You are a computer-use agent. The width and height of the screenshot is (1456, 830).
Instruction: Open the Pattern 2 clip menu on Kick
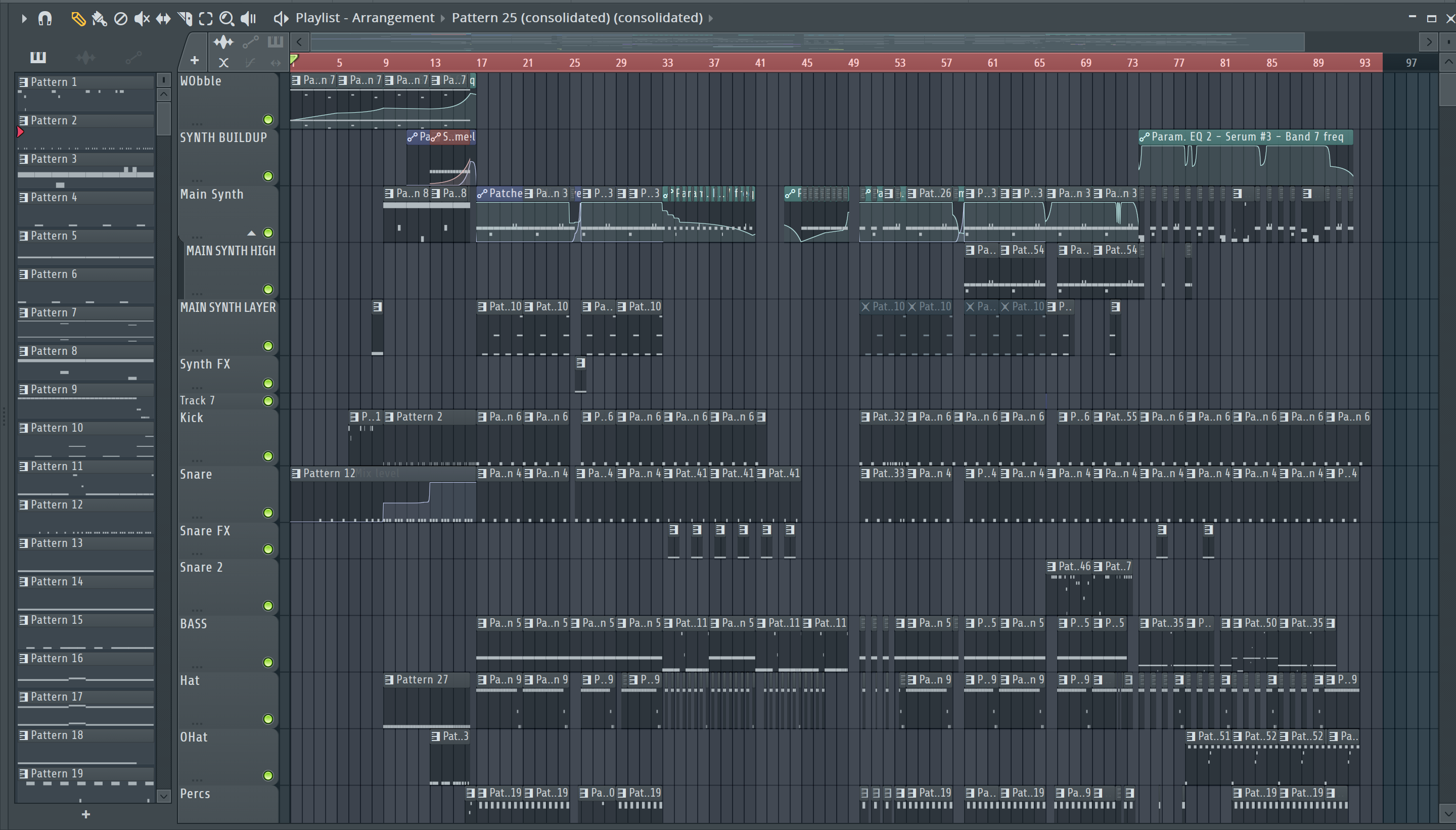pyautogui.click(x=389, y=417)
